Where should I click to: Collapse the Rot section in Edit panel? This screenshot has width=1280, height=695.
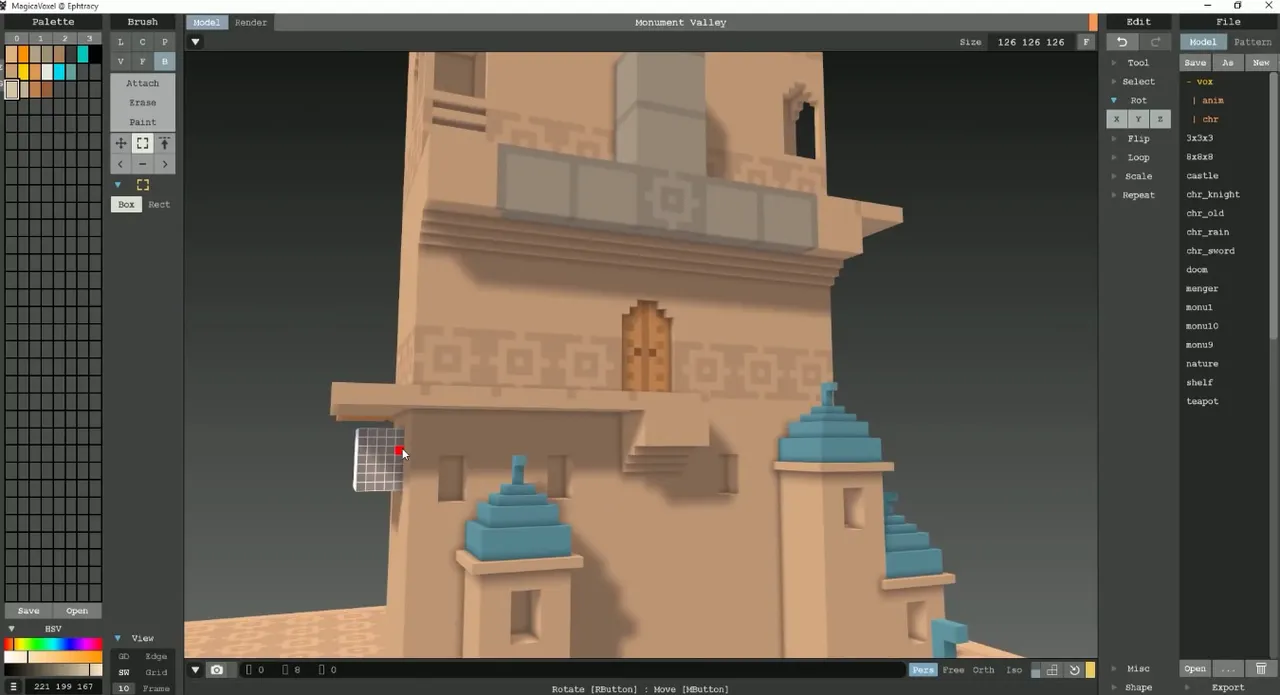1138,100
